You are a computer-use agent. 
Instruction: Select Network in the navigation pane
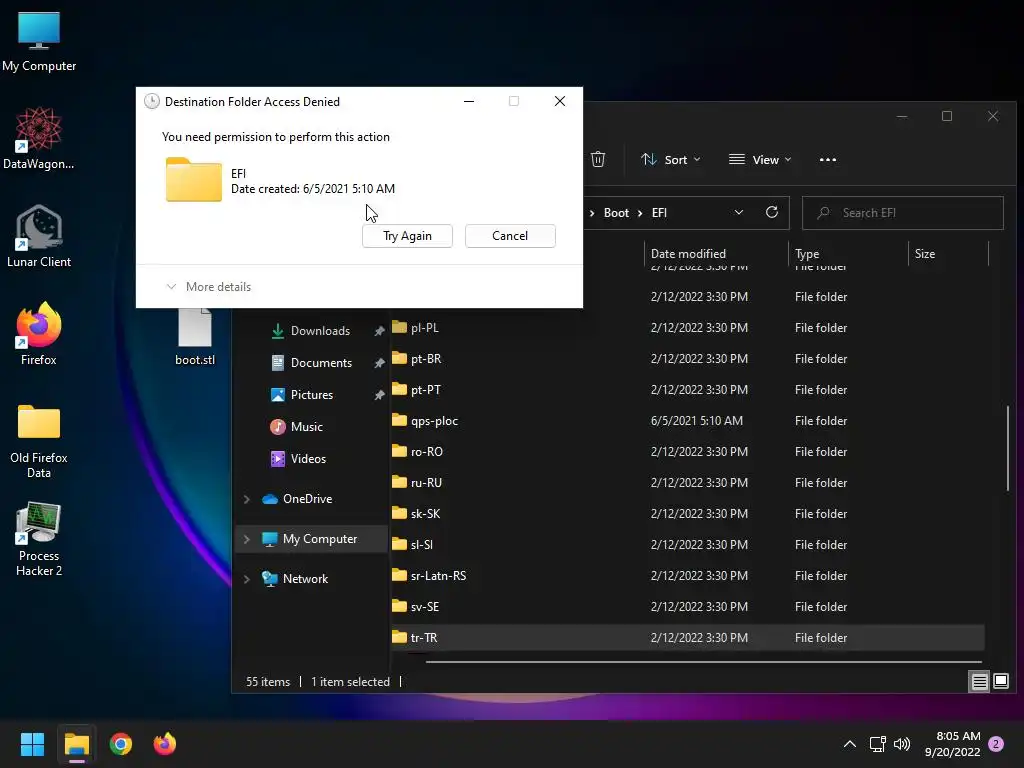pos(305,579)
